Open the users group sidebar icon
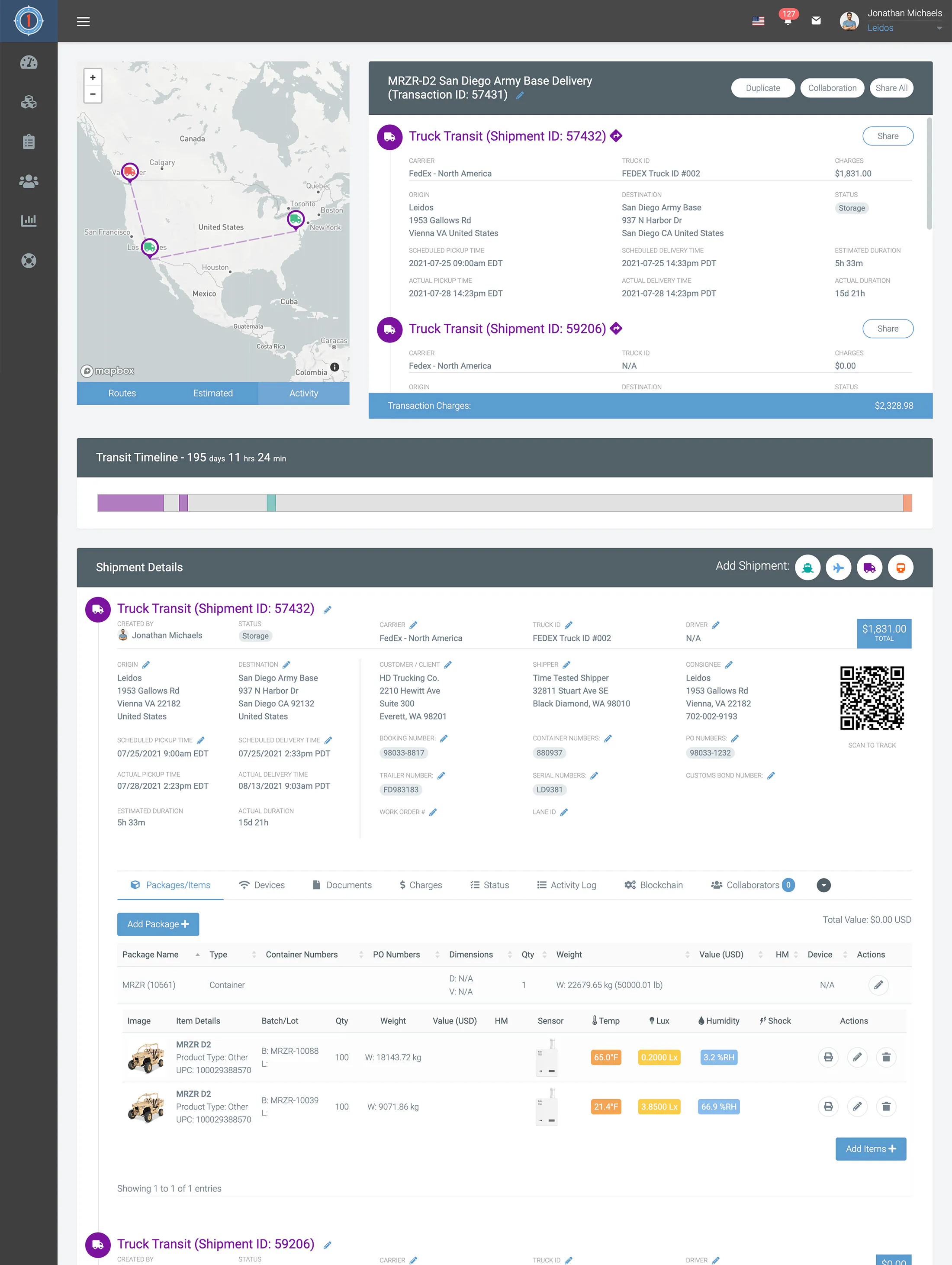The height and width of the screenshot is (1265, 952). tap(29, 181)
